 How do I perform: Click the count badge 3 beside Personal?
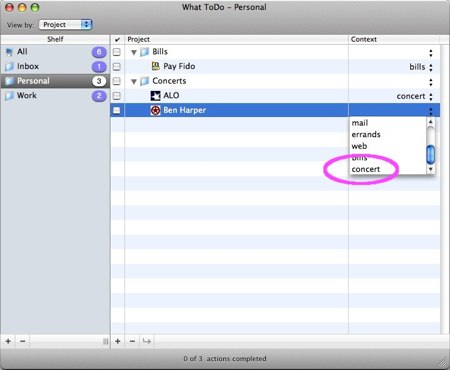(x=99, y=81)
